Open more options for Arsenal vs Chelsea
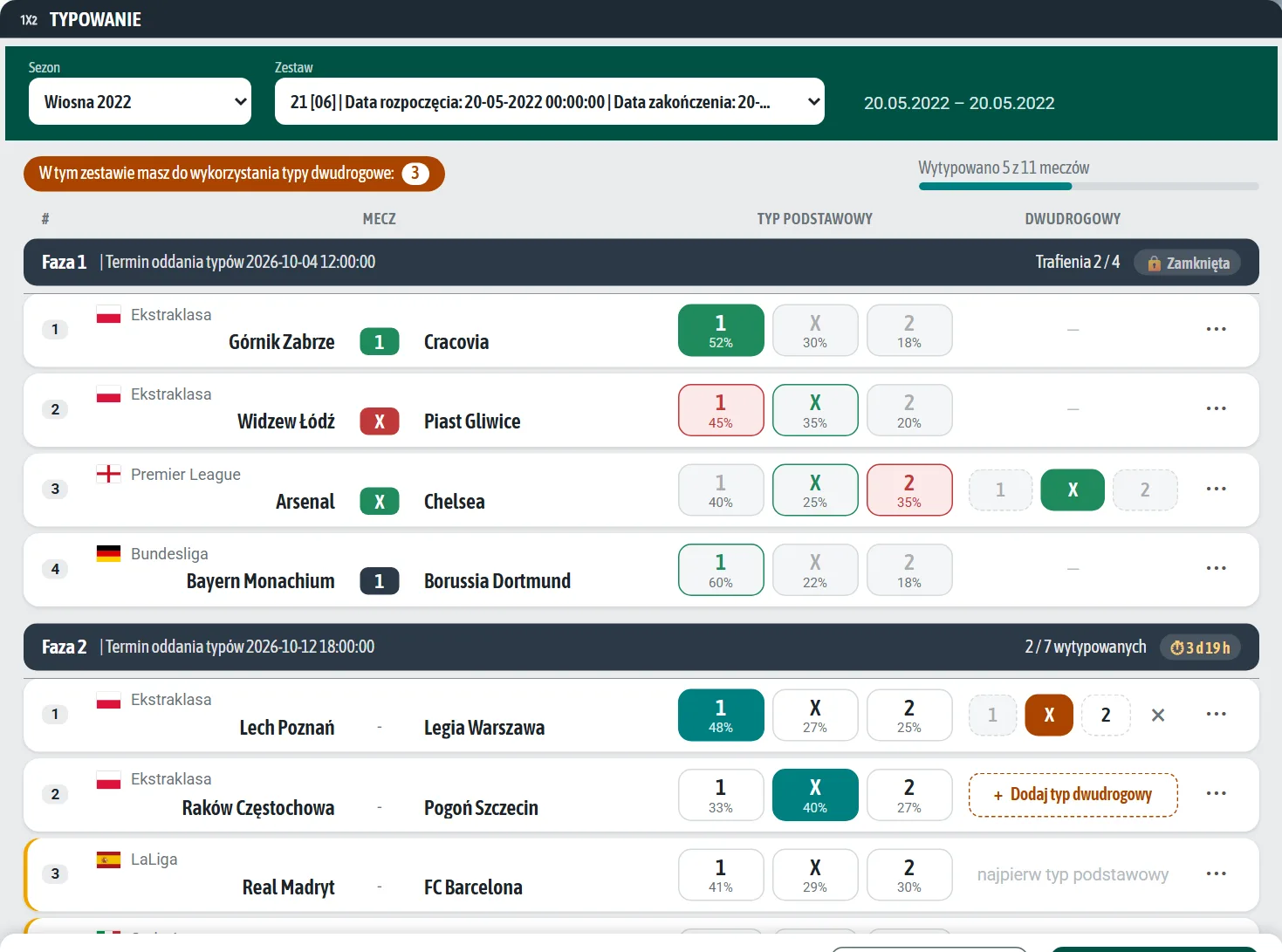Image resolution: width=1282 pixels, height=952 pixels. pos(1216,489)
